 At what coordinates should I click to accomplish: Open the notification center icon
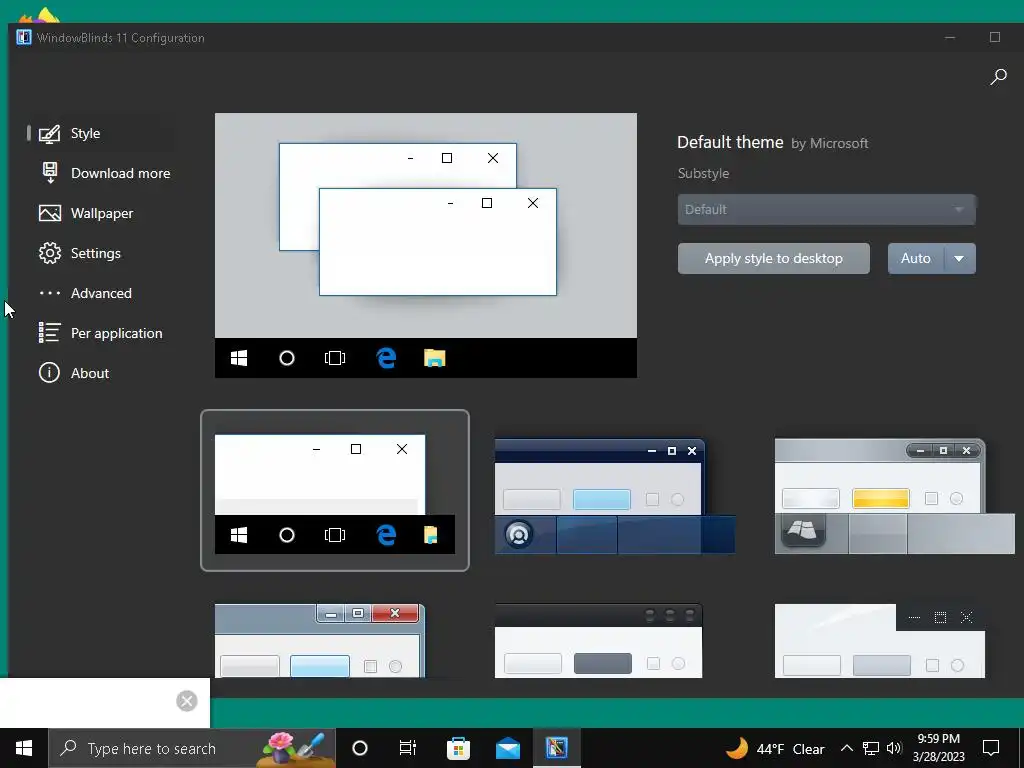tap(991, 748)
